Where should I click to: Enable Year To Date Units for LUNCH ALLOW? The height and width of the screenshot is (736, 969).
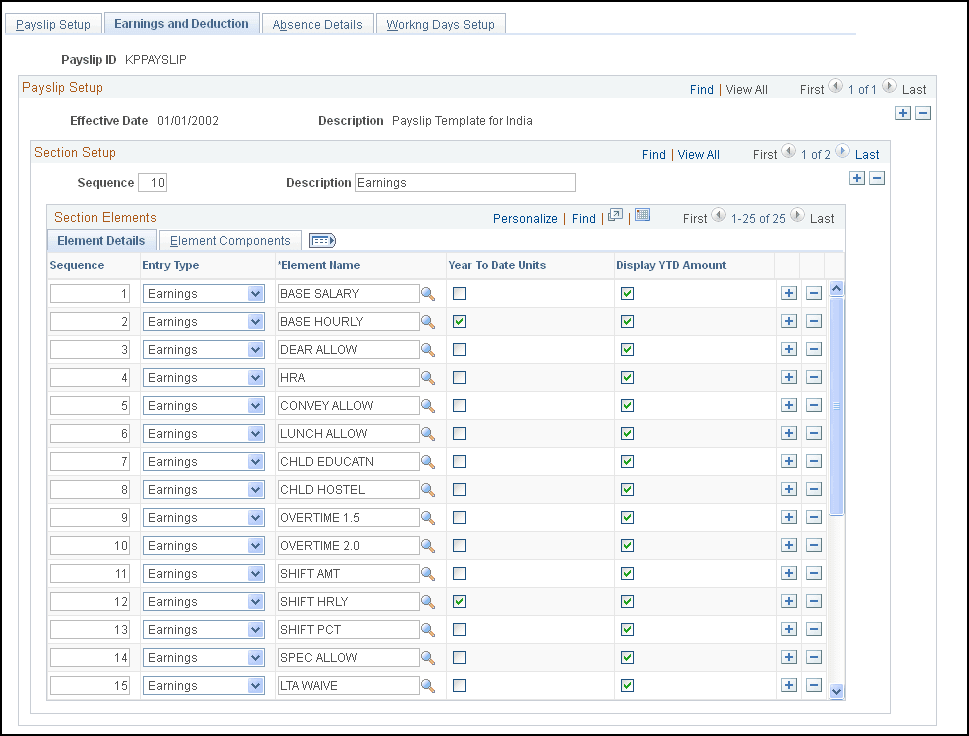click(x=459, y=434)
